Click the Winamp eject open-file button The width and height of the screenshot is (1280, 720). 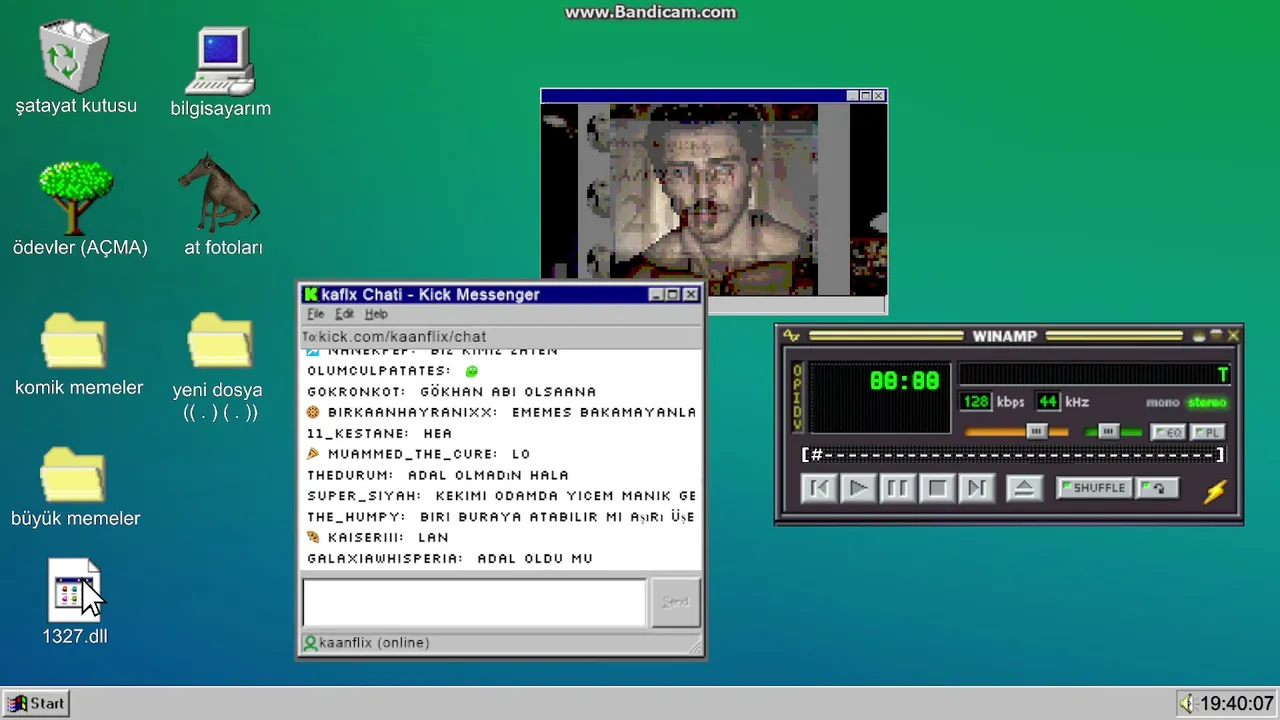(x=1023, y=488)
